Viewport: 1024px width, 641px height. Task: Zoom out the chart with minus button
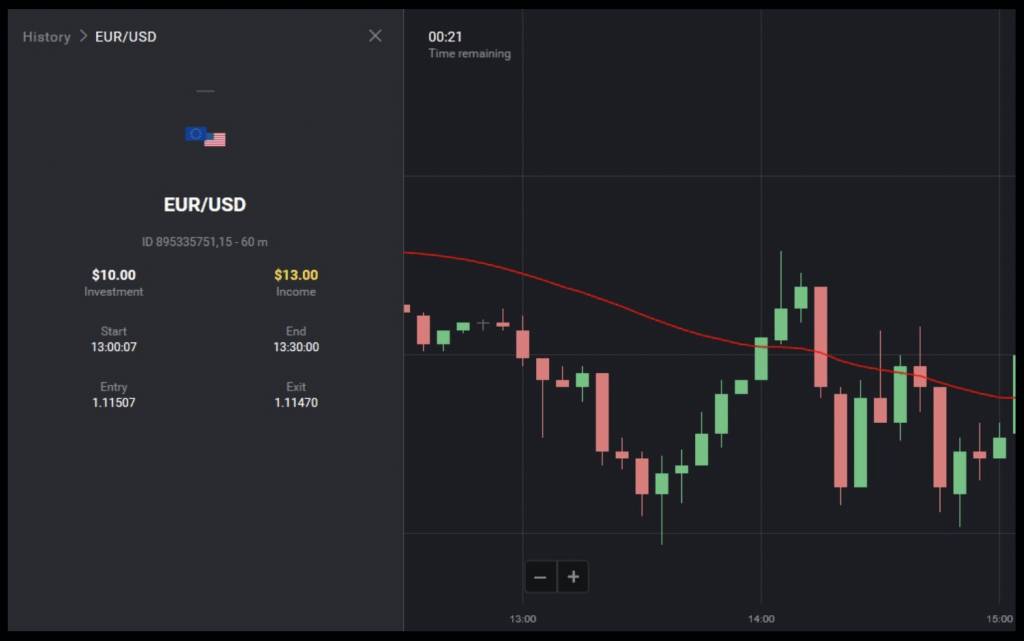[x=540, y=577]
